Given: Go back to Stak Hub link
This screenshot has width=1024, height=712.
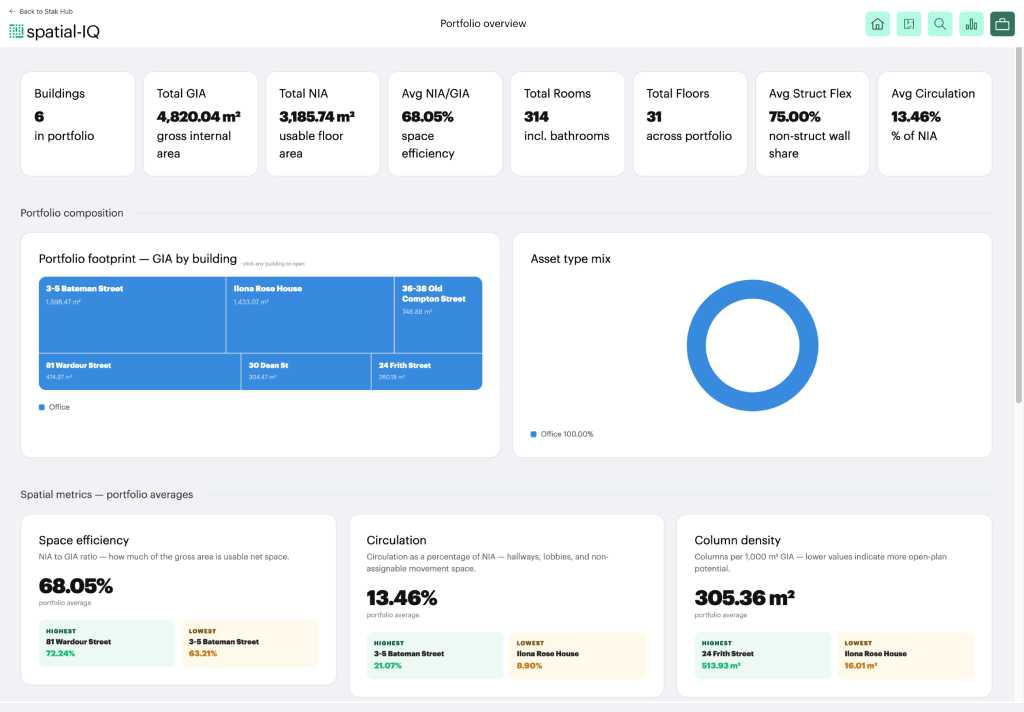Looking at the screenshot, I should coord(41,11).
